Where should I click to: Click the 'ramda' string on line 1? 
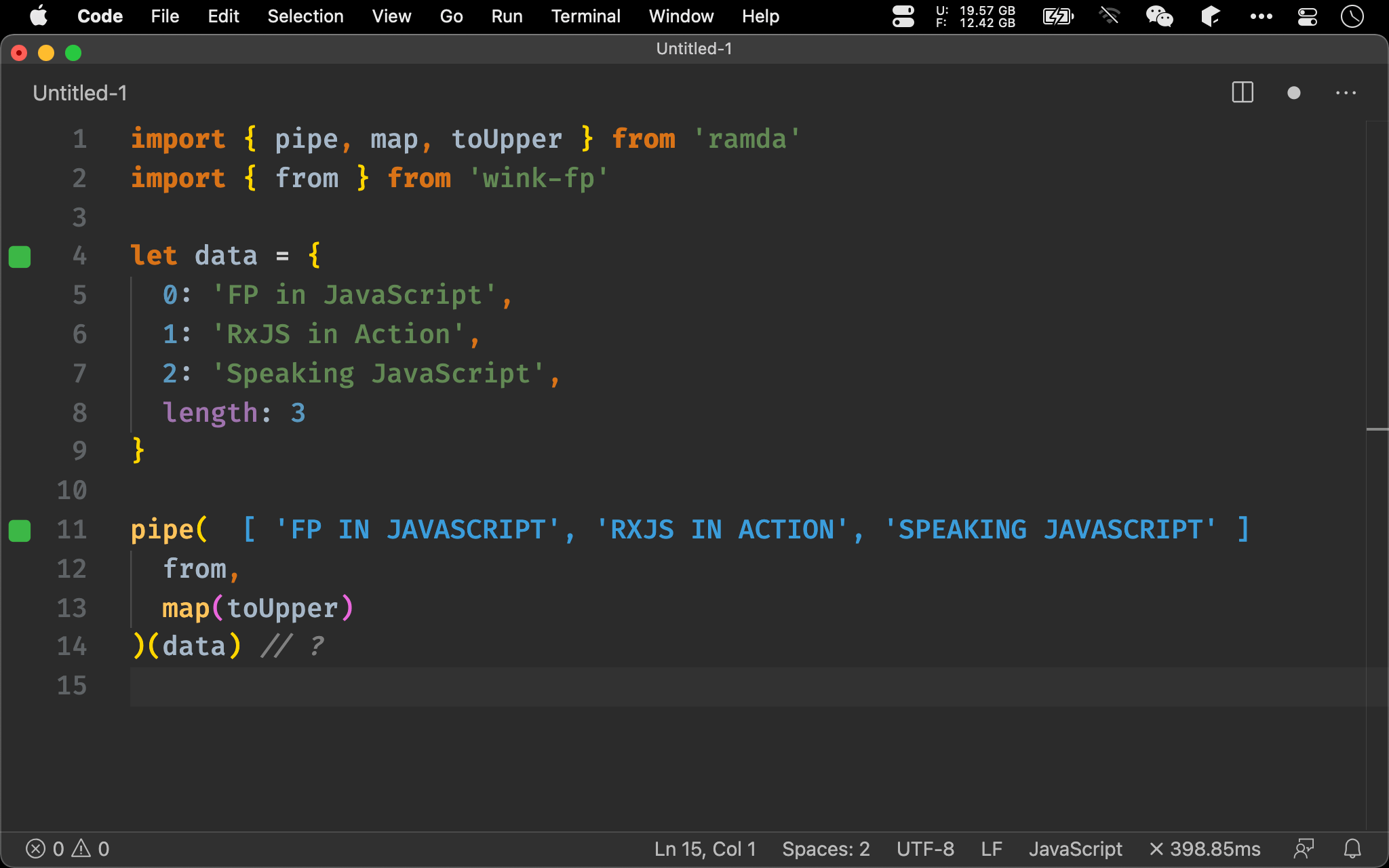point(747,139)
